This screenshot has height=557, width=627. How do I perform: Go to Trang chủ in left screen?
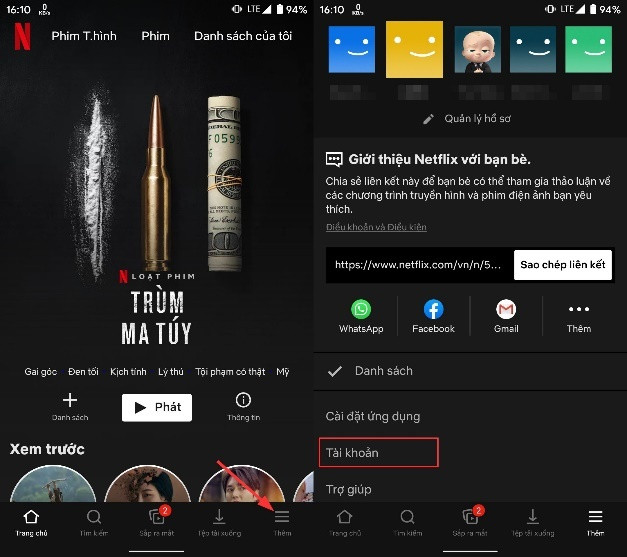31,523
